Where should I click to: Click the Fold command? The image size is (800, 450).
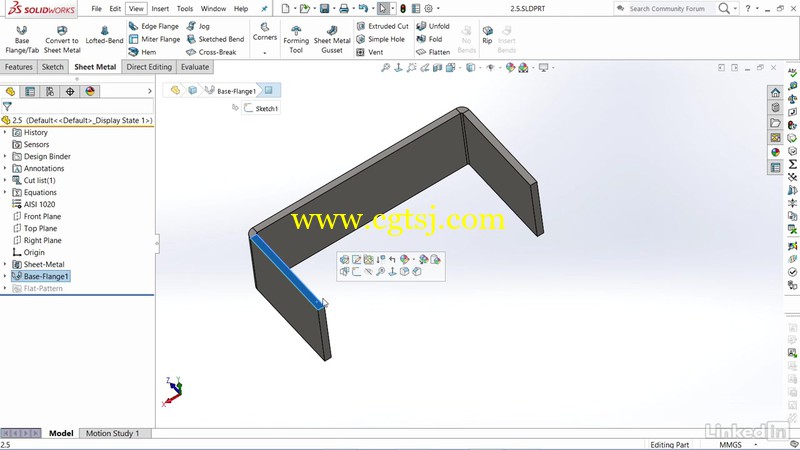click(x=429, y=39)
